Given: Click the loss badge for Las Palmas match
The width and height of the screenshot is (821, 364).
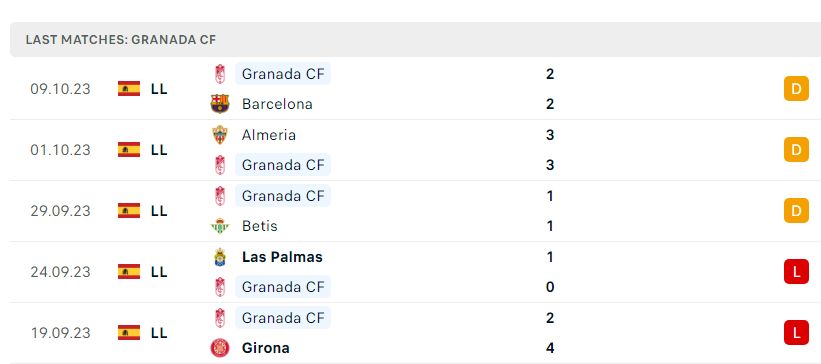Looking at the screenshot, I should (796, 272).
